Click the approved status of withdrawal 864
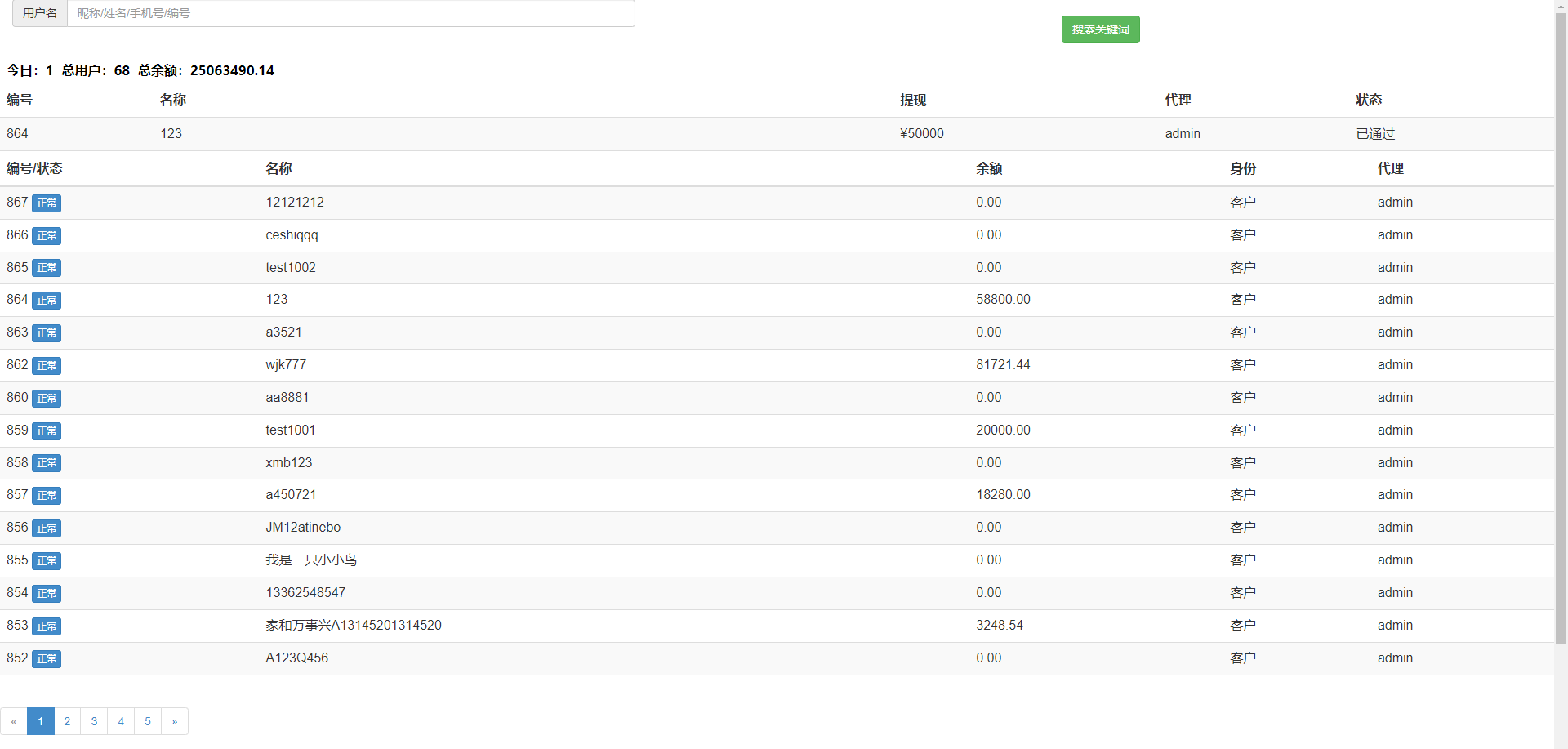 pyautogui.click(x=1375, y=134)
